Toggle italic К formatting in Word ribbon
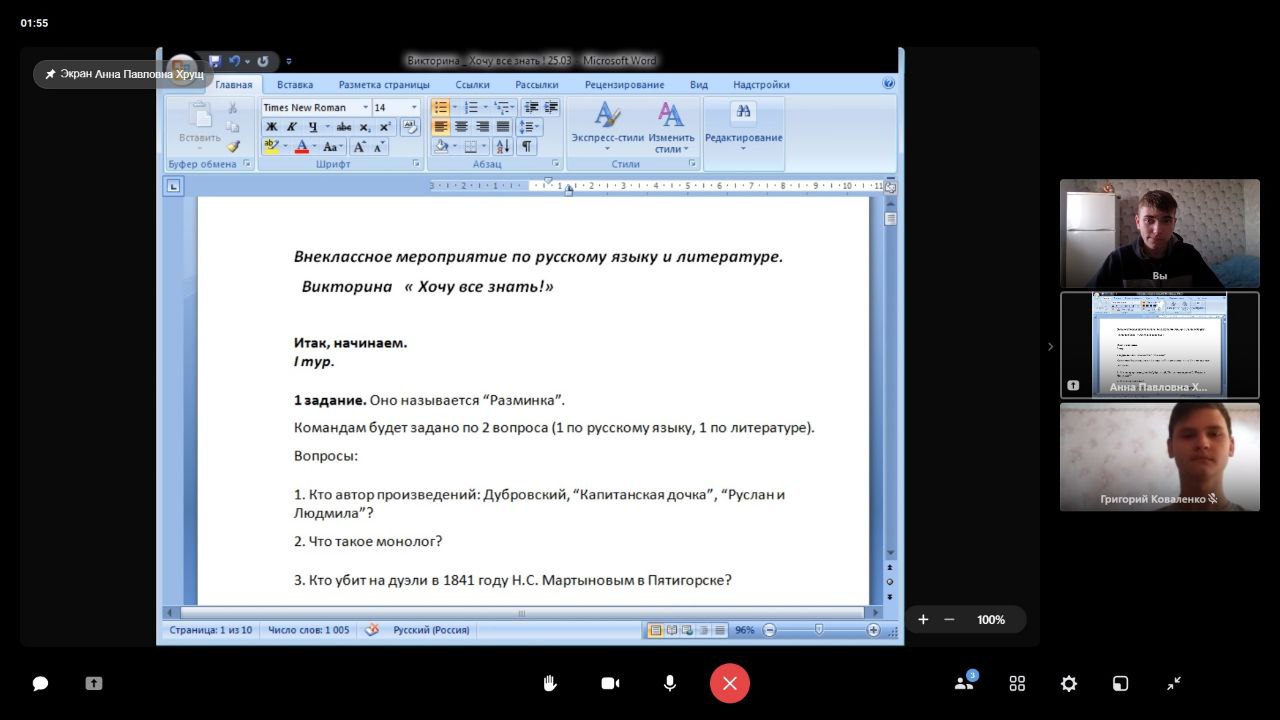This screenshot has width=1280, height=720. click(x=292, y=127)
